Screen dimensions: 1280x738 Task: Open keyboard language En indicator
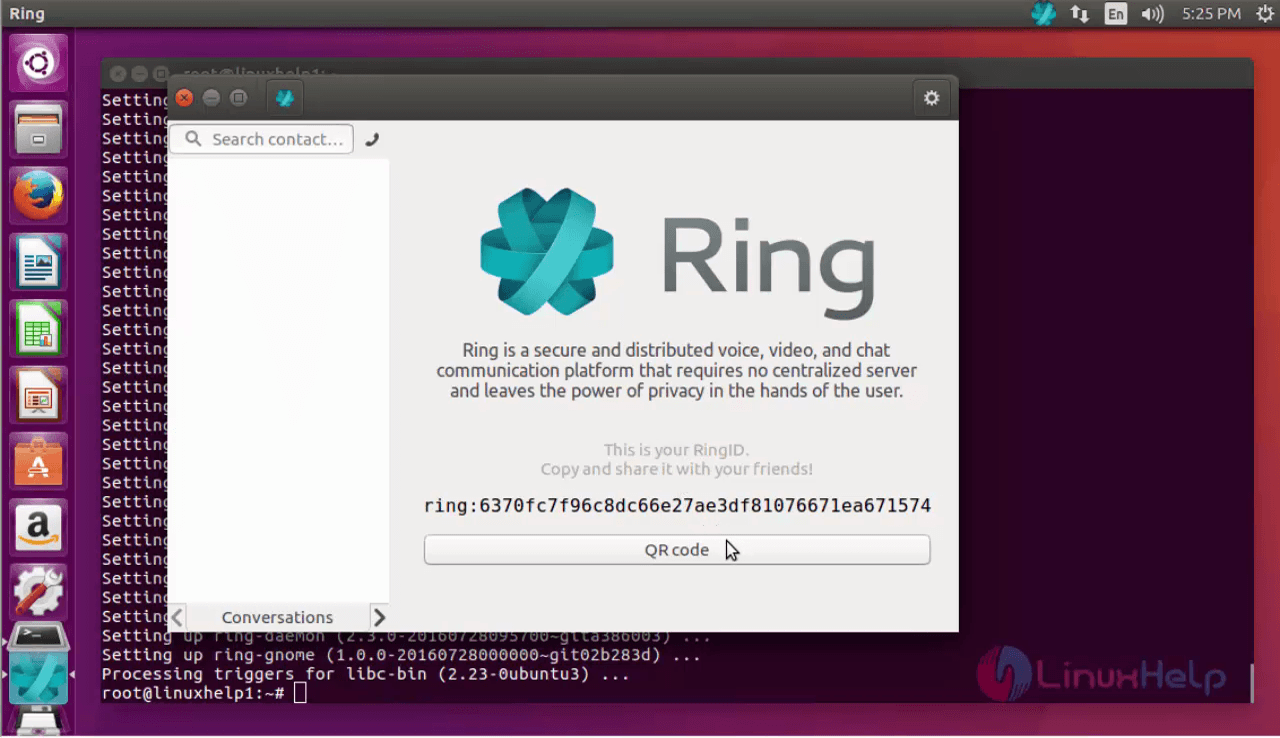coord(1116,14)
